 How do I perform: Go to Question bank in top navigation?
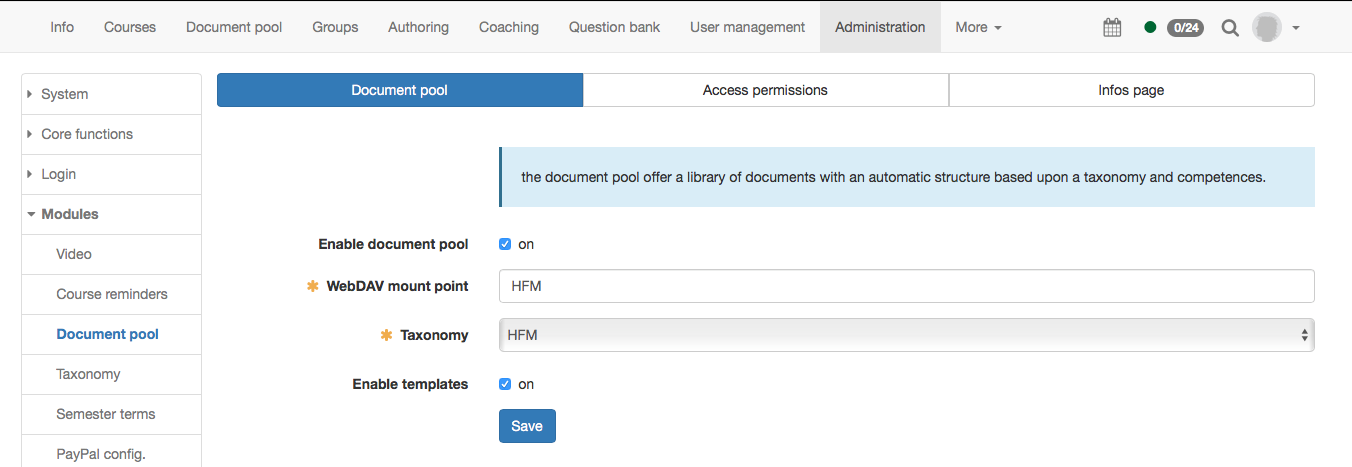click(614, 27)
